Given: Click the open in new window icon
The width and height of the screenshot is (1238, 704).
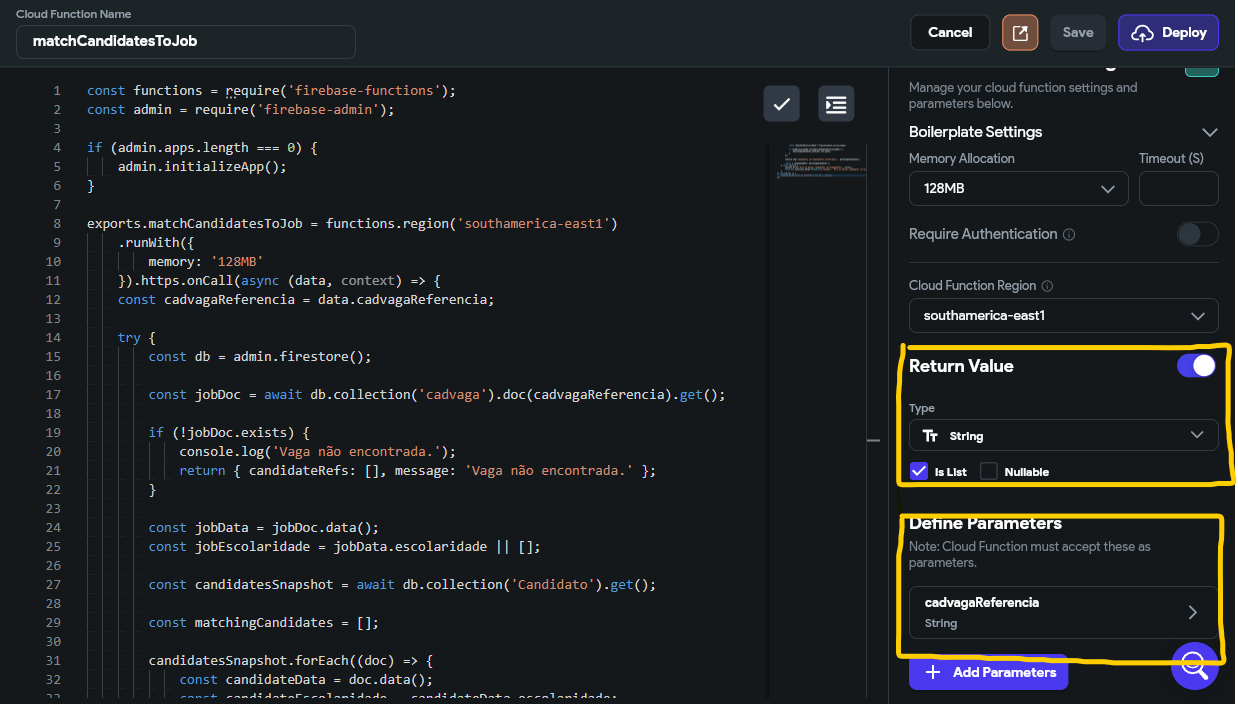Looking at the screenshot, I should click(1020, 33).
